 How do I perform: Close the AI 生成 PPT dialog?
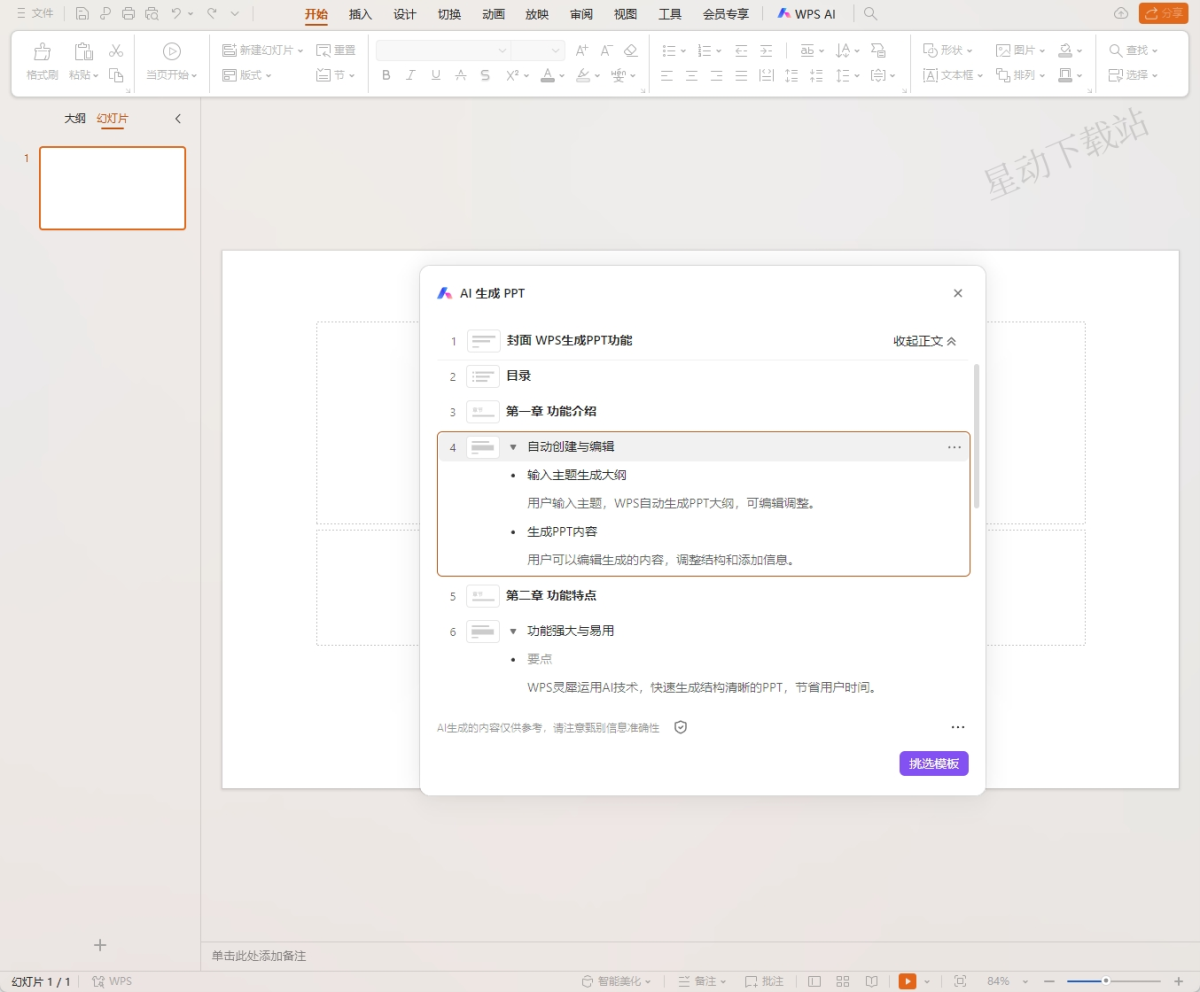958,293
